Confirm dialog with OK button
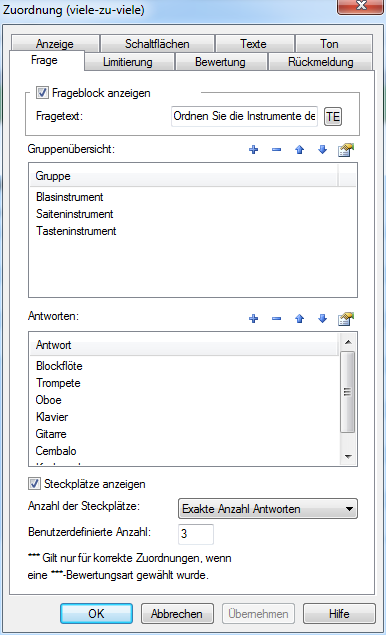Image resolution: width=386 pixels, height=635 pixels. click(x=96, y=614)
